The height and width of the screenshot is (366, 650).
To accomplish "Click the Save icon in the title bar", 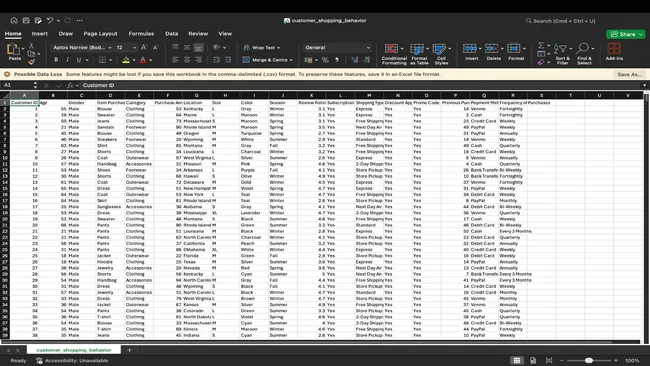I will (26, 20).
